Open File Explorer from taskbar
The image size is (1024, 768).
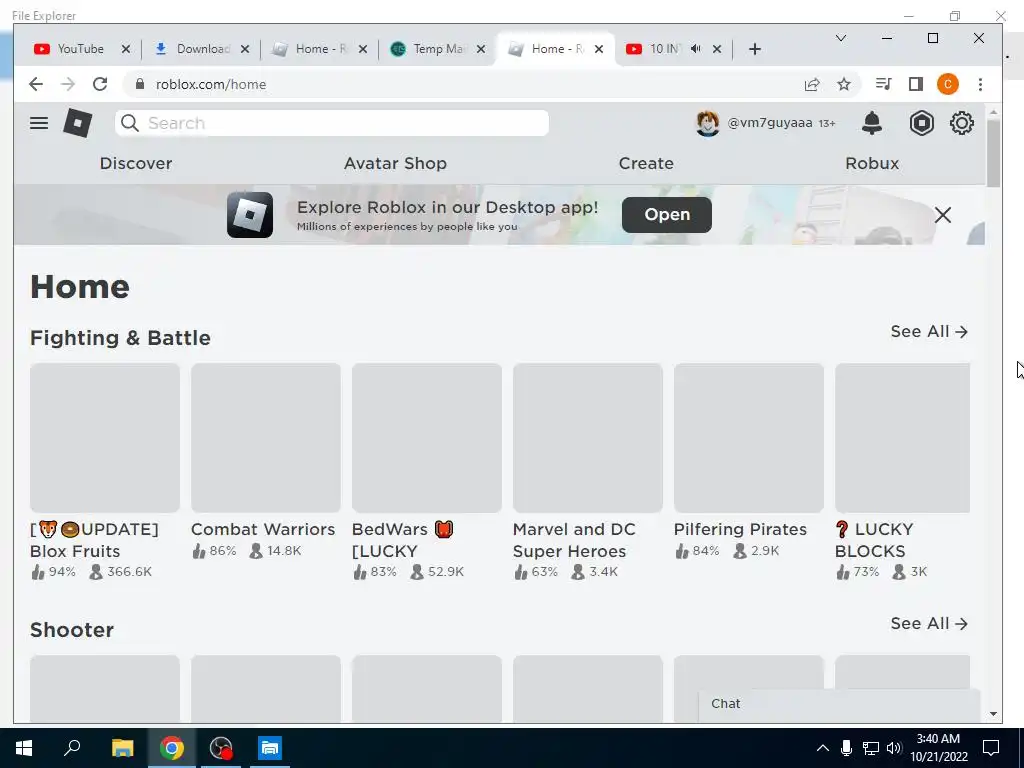(x=122, y=748)
